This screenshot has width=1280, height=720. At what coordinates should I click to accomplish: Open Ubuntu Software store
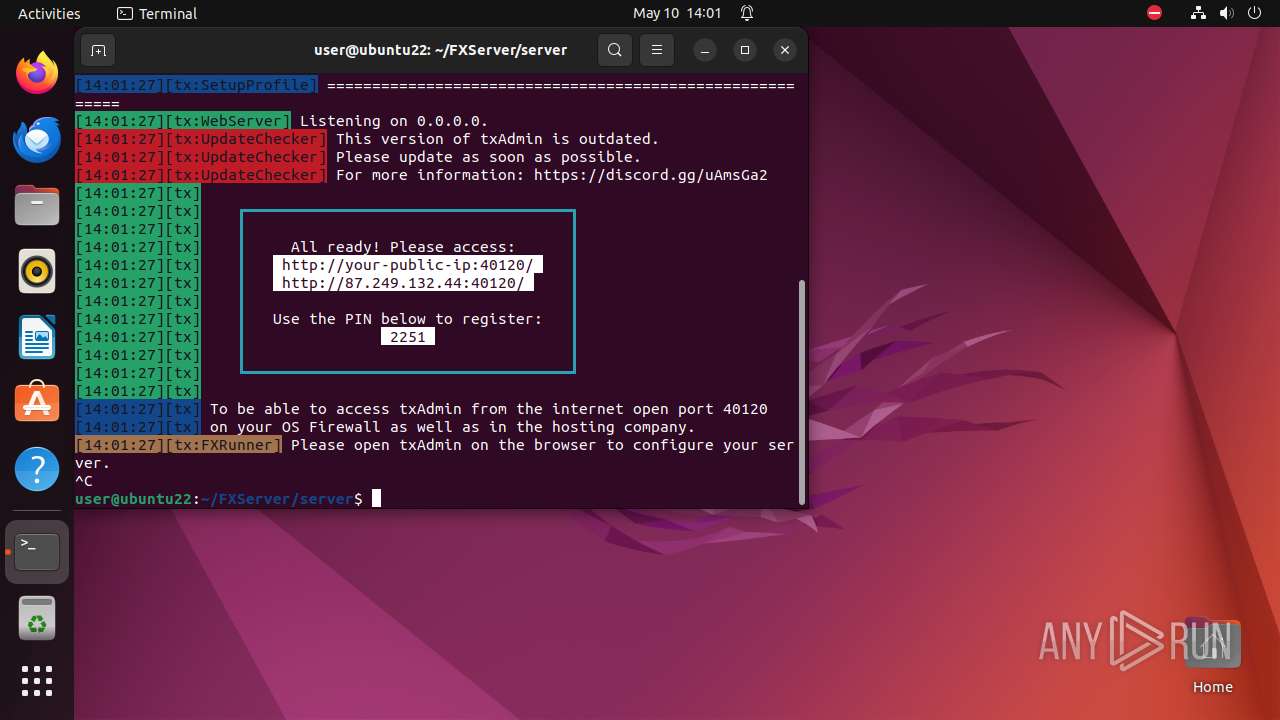37,402
